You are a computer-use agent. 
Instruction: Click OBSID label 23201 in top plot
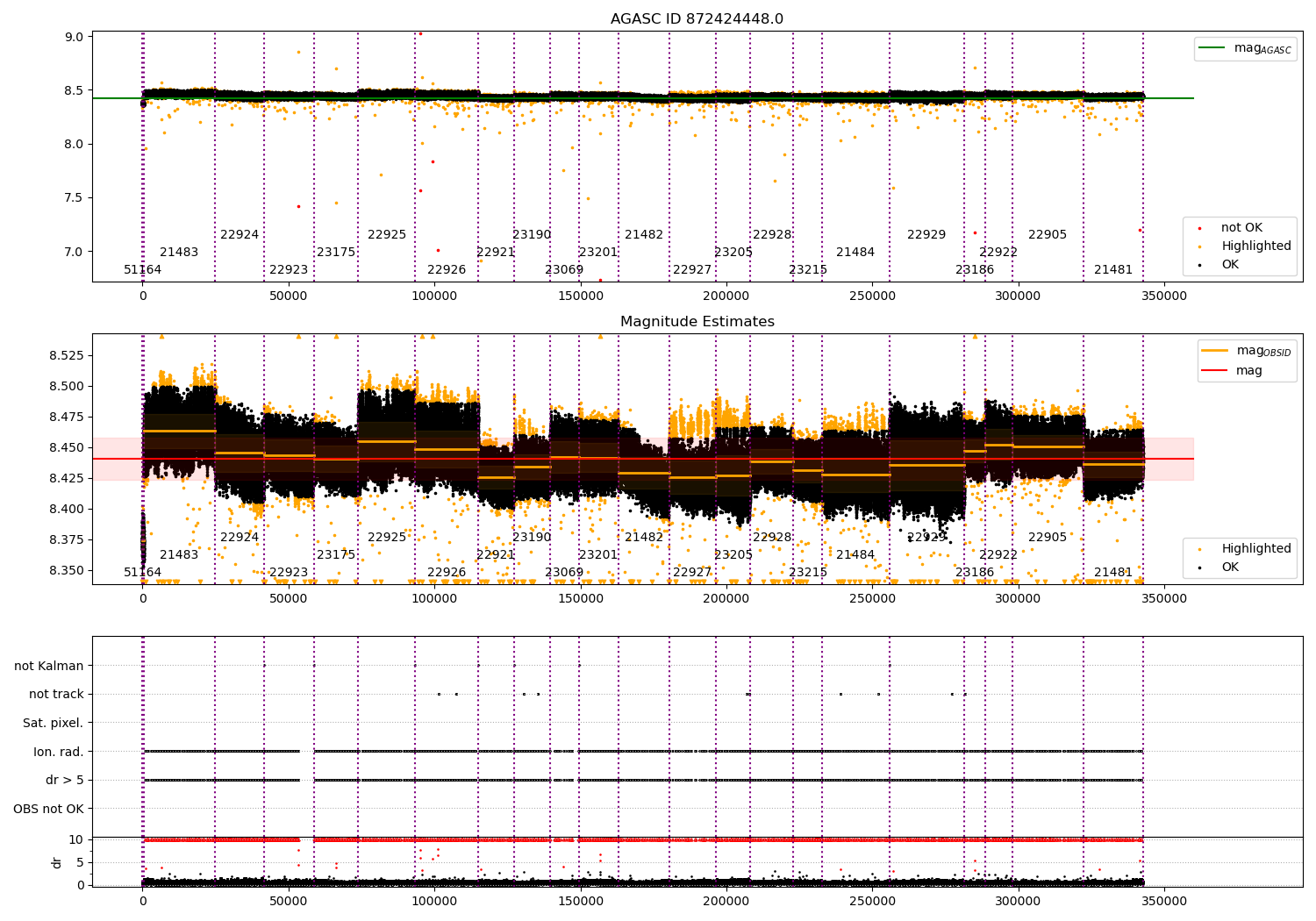tap(598, 253)
